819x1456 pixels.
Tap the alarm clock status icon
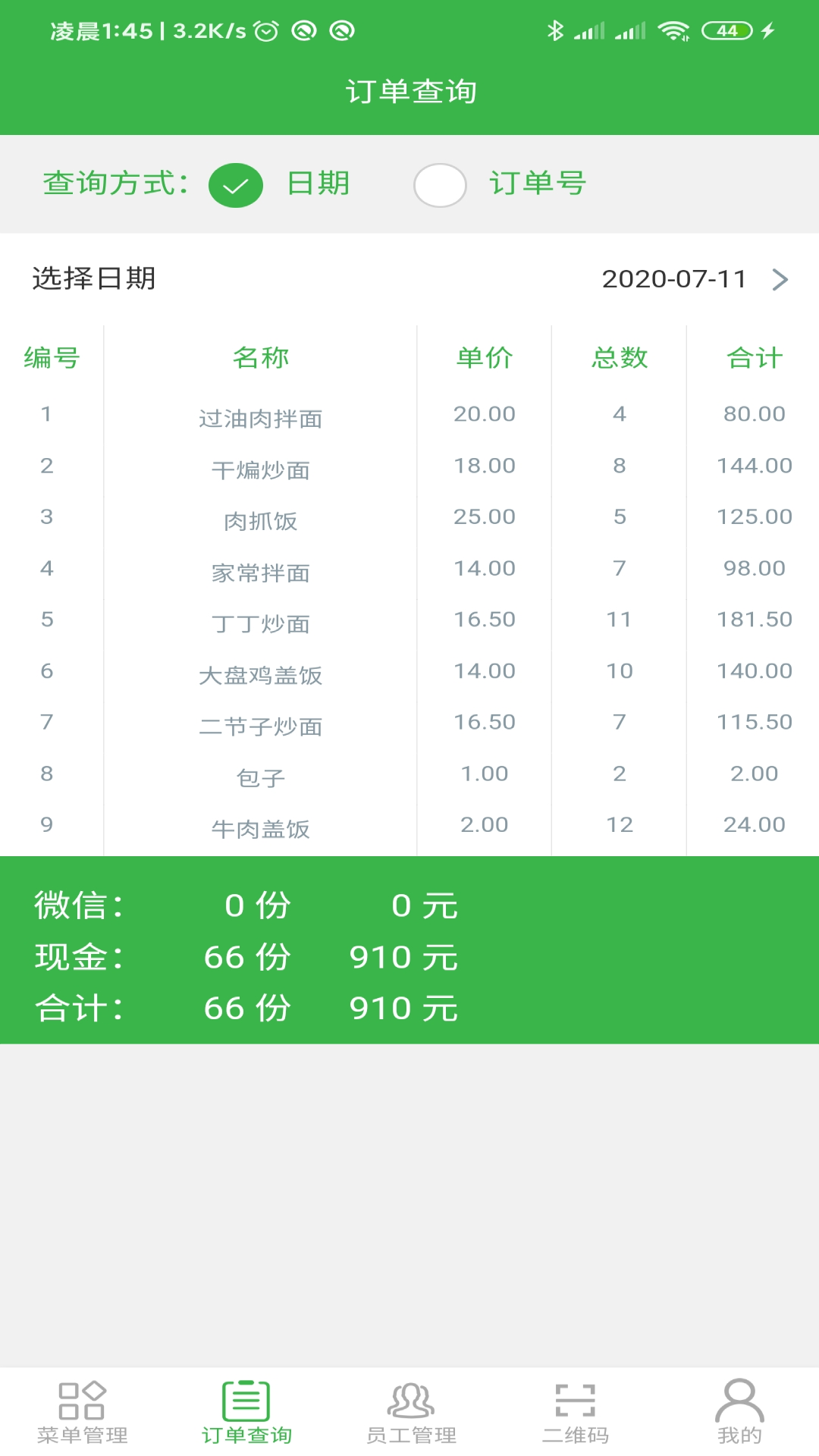(266, 30)
